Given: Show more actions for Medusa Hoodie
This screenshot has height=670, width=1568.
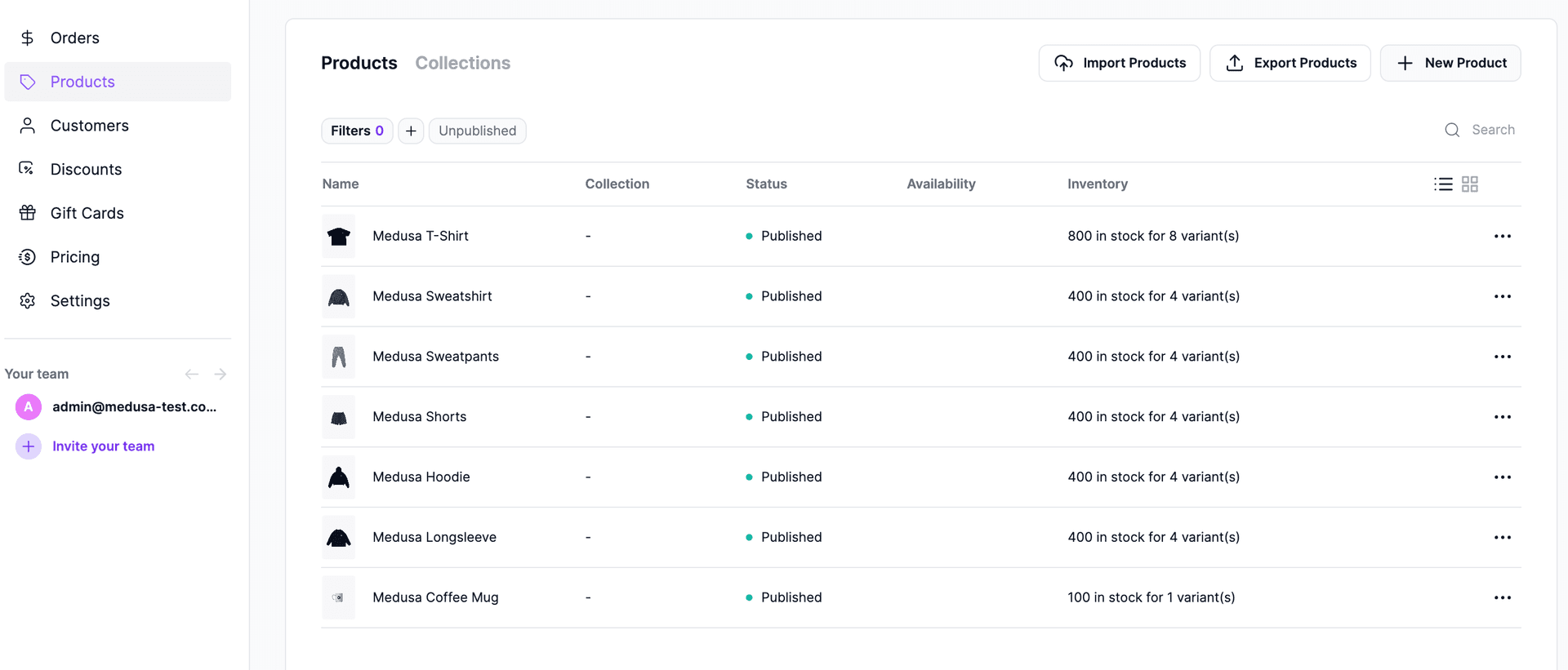Looking at the screenshot, I should tap(1502, 477).
